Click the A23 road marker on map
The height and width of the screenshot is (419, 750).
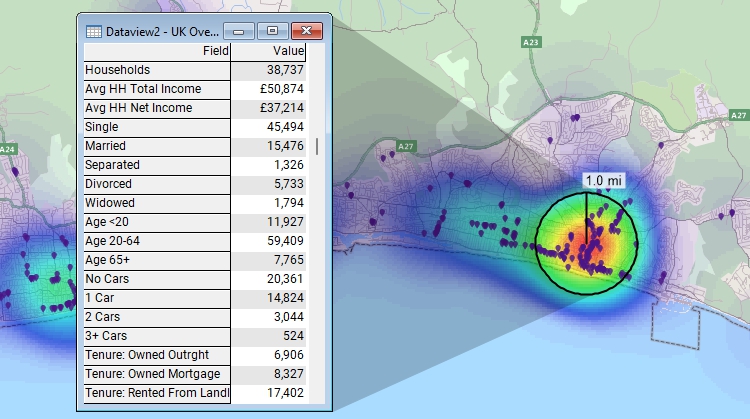pyautogui.click(x=531, y=43)
